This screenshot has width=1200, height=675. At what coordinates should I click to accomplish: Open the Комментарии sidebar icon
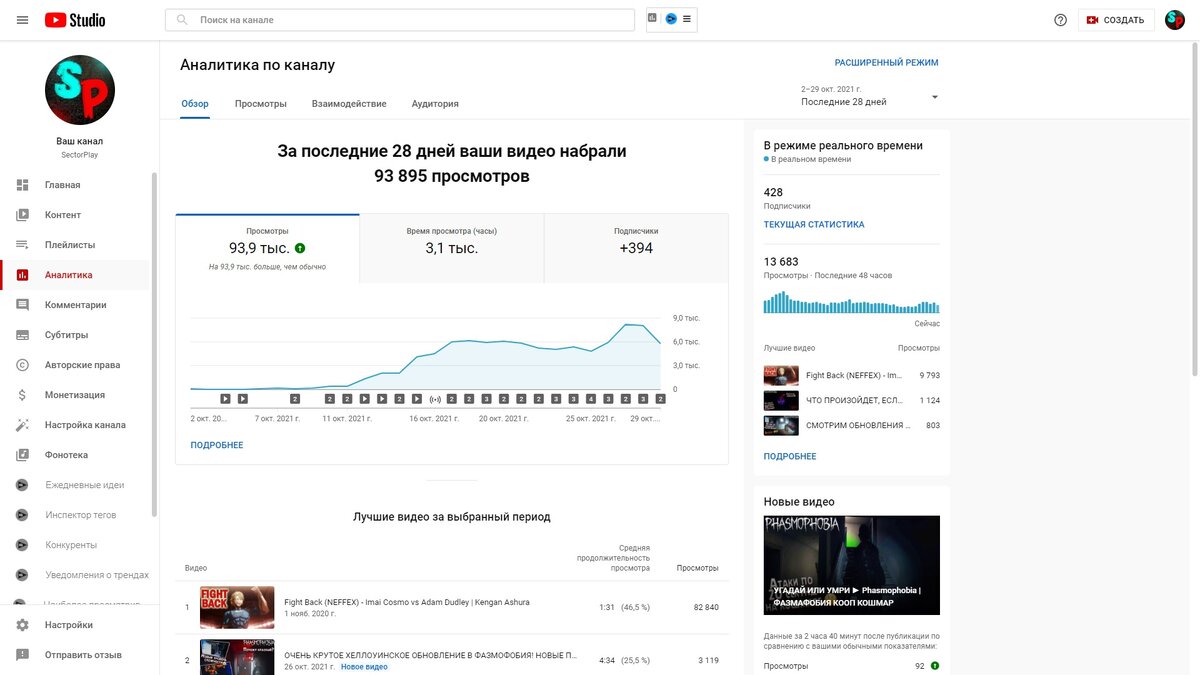click(x=20, y=304)
